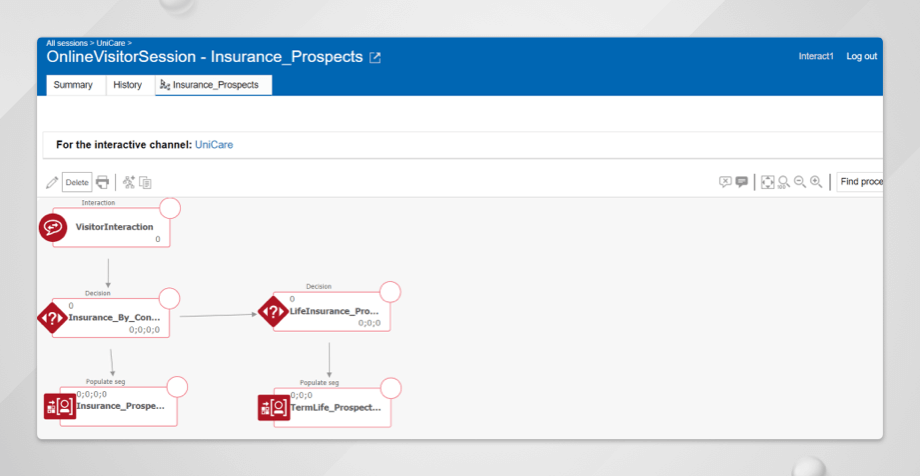Click the status circle on VisitorInteraction box
Viewport: 920px width, 476px height.
click(x=170, y=208)
